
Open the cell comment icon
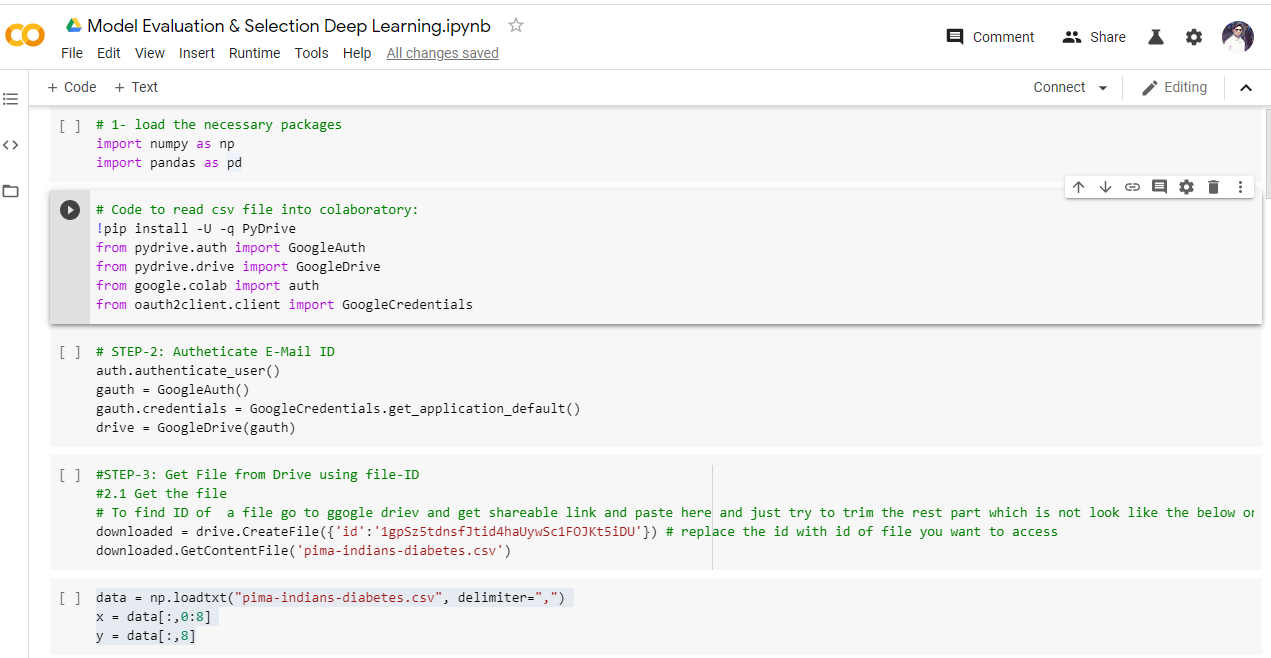(1158, 186)
